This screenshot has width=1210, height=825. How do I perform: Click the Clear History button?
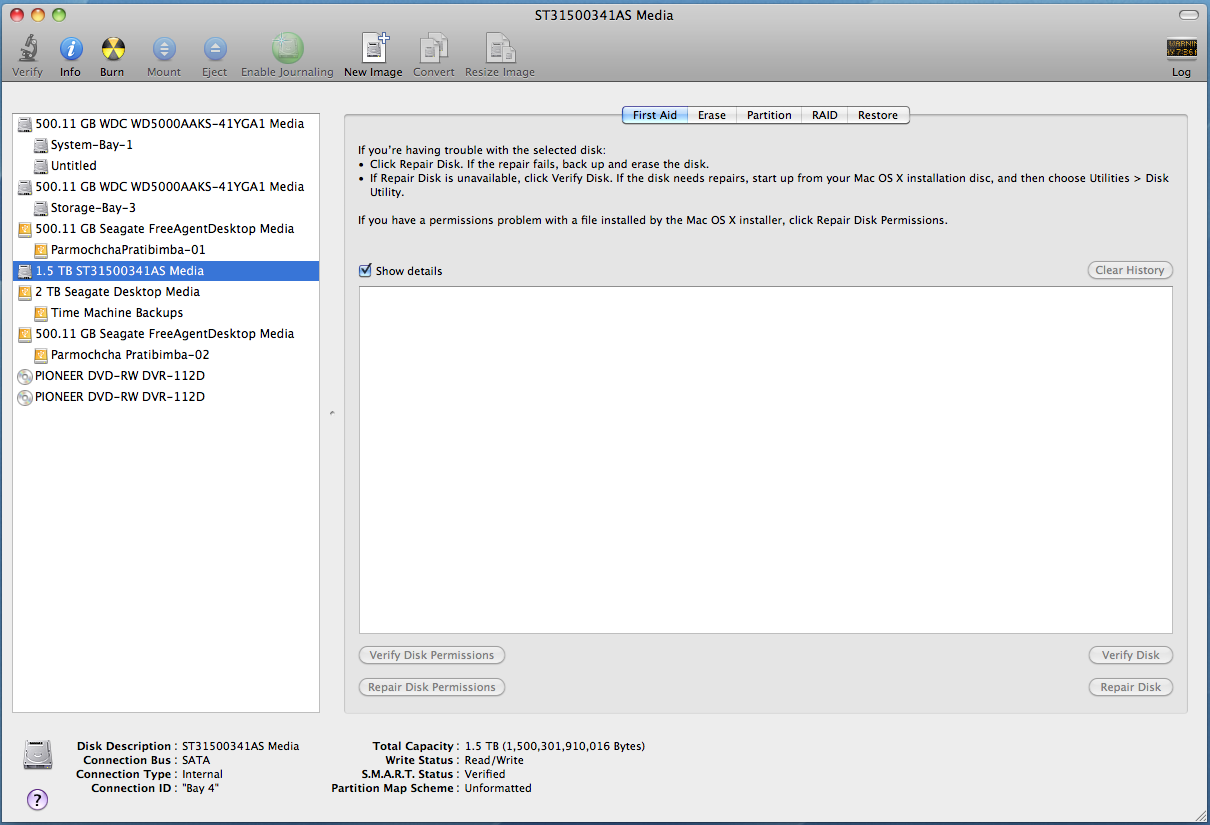click(x=1130, y=270)
